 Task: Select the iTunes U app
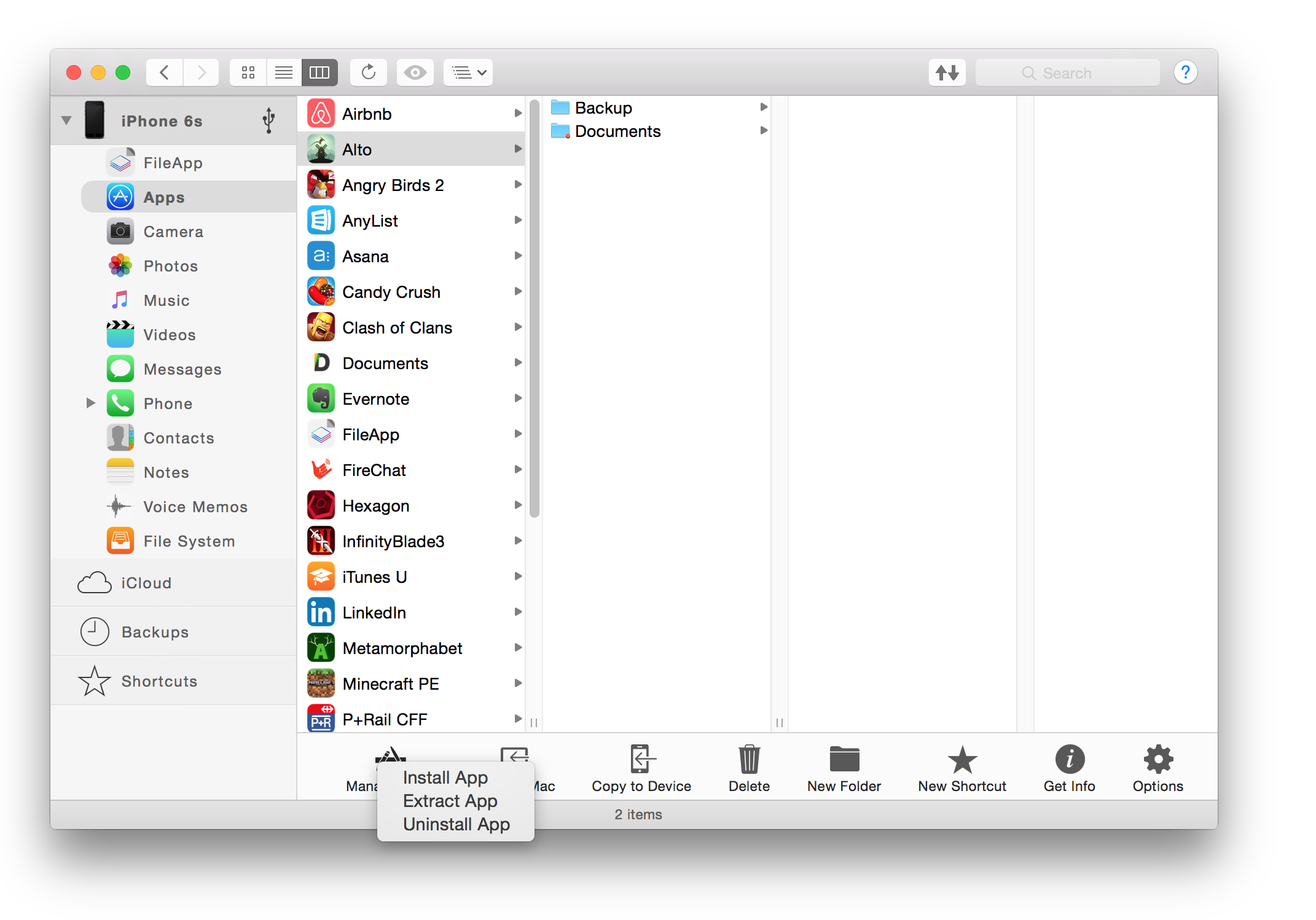[x=412, y=577]
